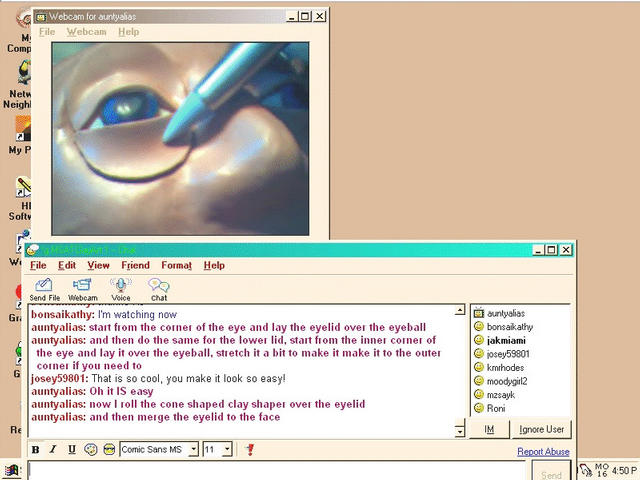Click the red exclamation buzz icon
Screen dimensions: 640x480
tap(250, 449)
